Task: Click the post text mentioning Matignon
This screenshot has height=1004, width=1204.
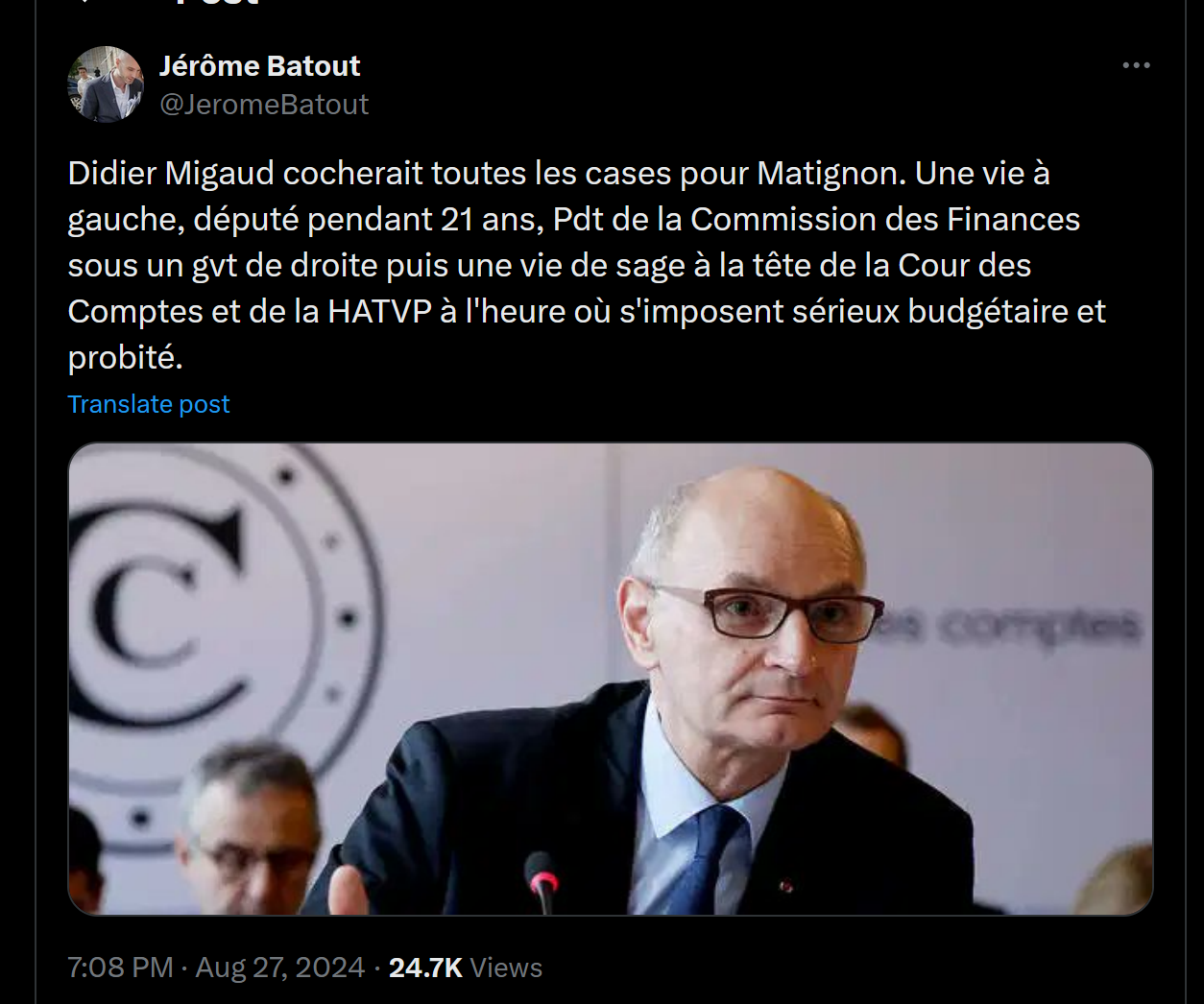Action: pos(587,265)
